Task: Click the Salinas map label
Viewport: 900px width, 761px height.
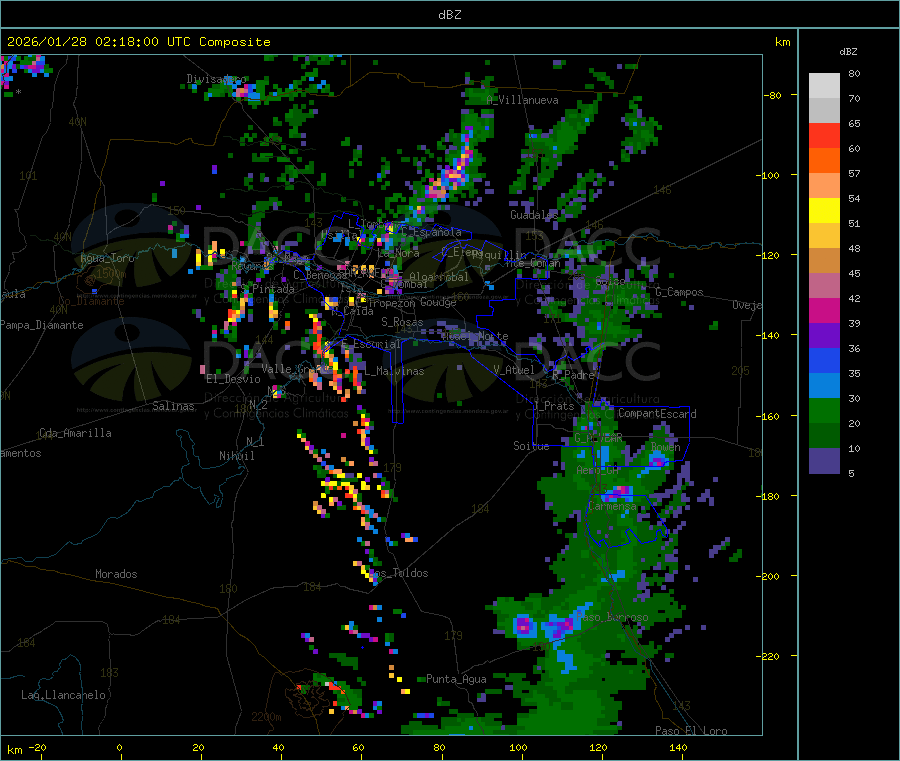Action: tap(173, 406)
